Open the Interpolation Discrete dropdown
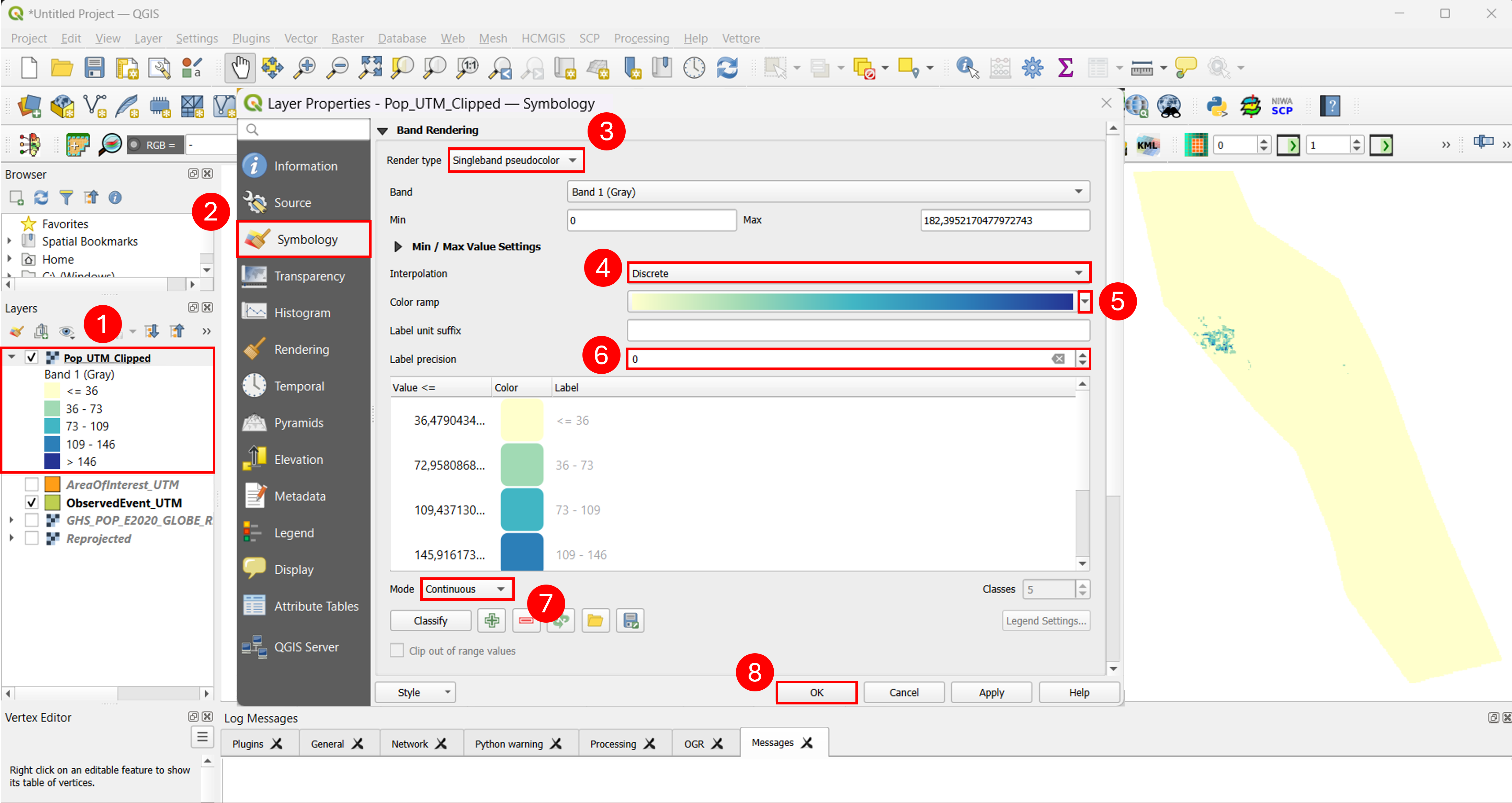 [859, 273]
